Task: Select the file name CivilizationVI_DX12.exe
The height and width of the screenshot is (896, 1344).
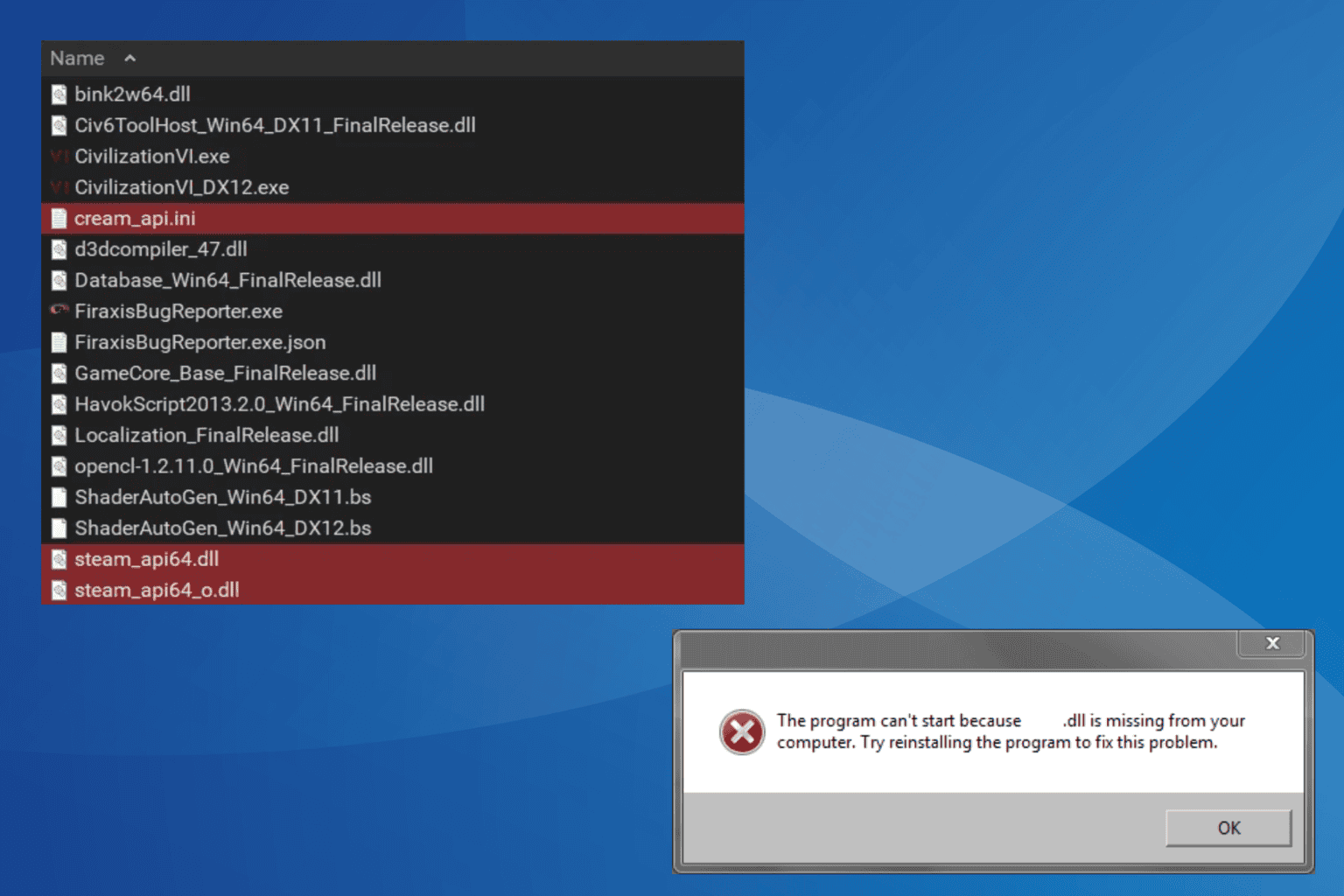Action: point(181,187)
